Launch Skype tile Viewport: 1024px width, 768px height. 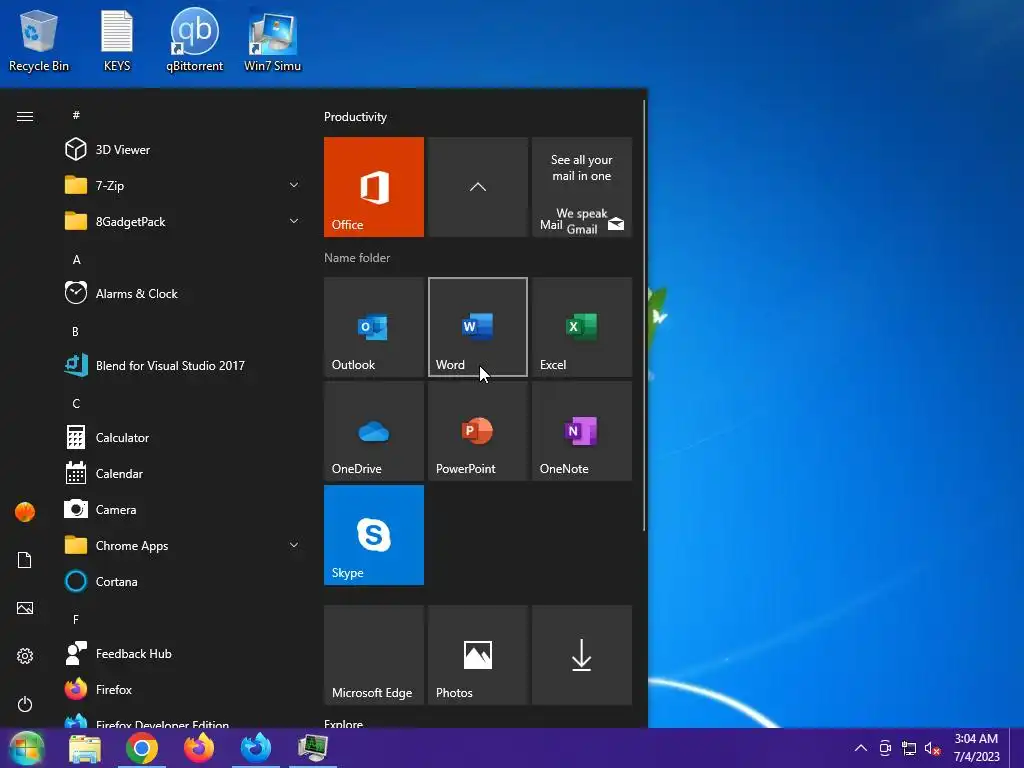point(374,535)
